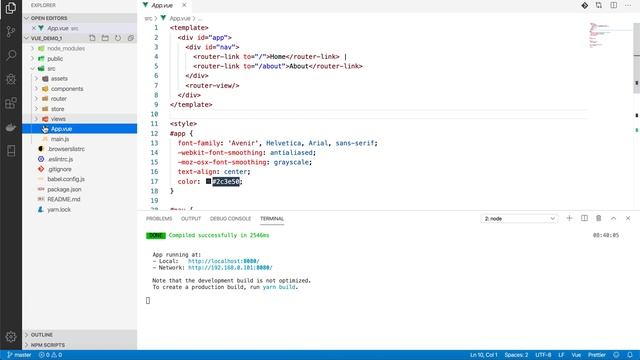Viewport: 640px width, 360px height.
Task: Switch to the Debug Console tab
Action: (230, 219)
